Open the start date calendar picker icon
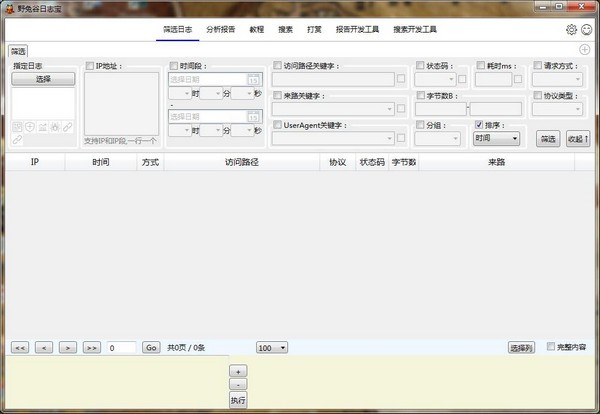The image size is (600, 414). [x=253, y=80]
